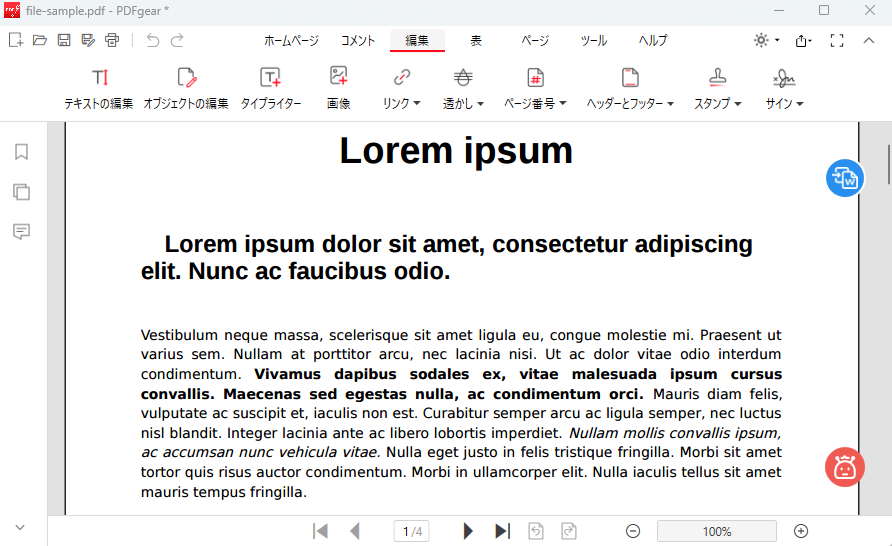Viewport: 892px width, 546px height.
Task: Rotate page clockwise
Action: [x=569, y=531]
